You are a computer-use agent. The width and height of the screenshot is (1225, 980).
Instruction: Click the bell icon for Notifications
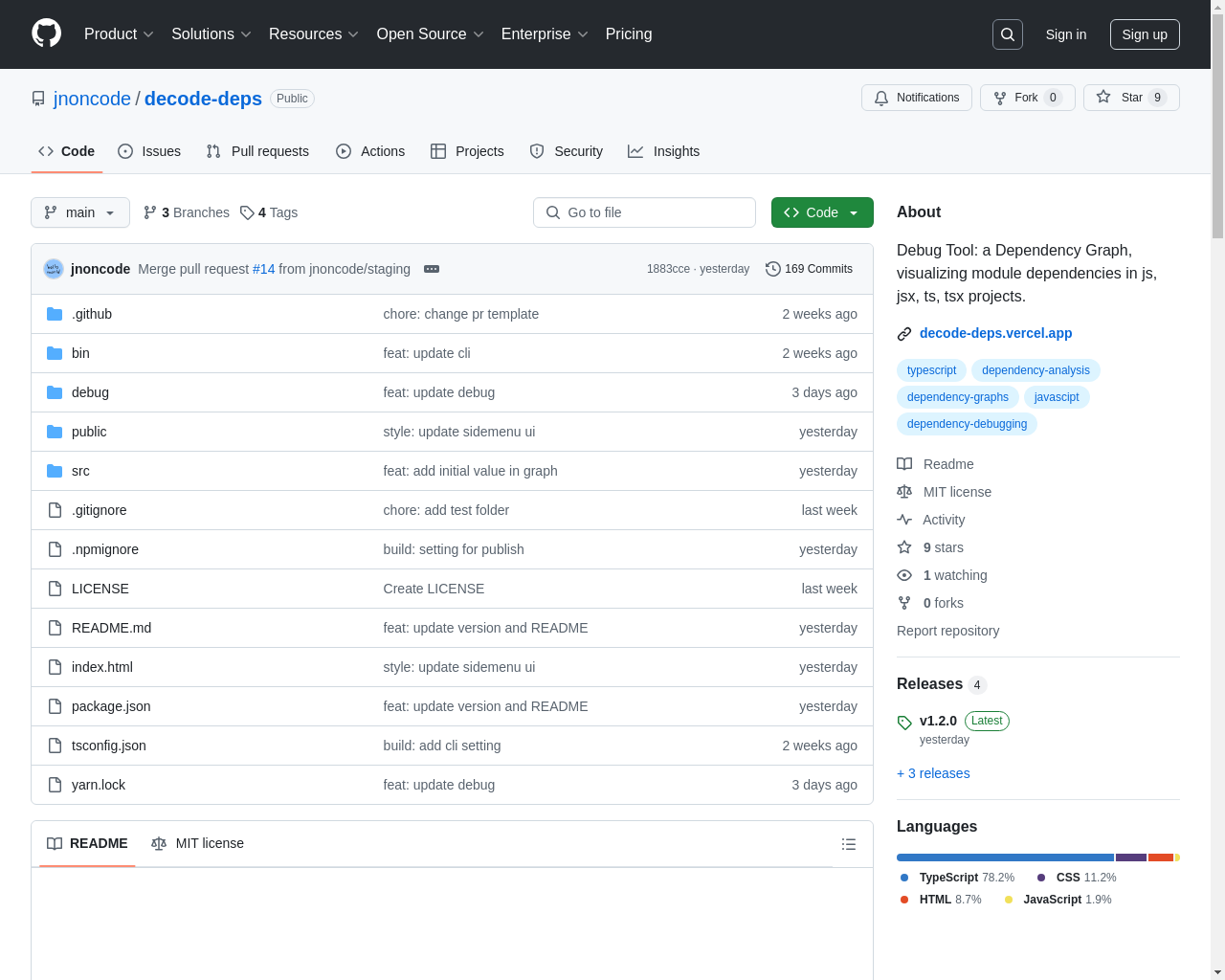point(881,98)
